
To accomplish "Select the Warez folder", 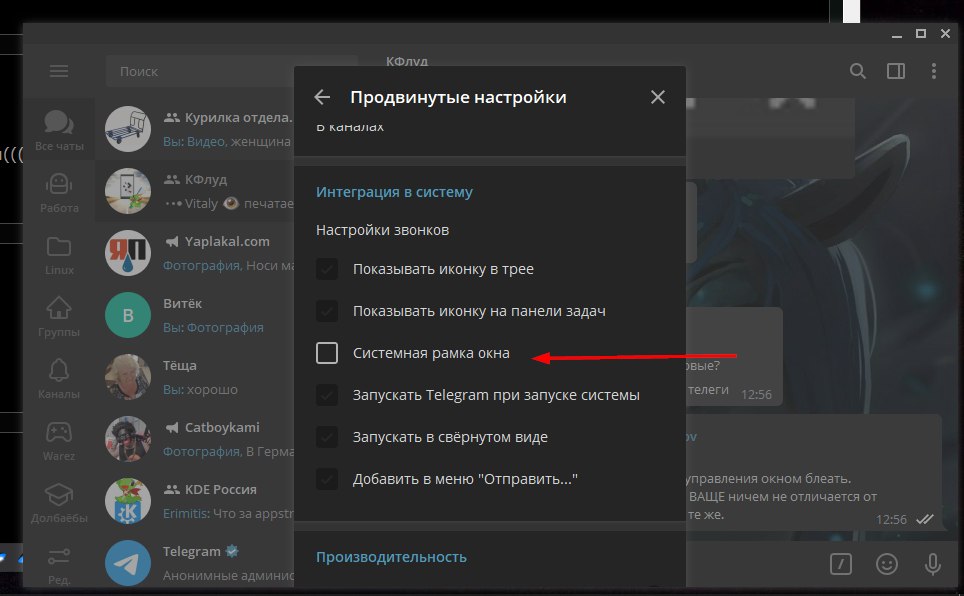I will pyautogui.click(x=59, y=440).
